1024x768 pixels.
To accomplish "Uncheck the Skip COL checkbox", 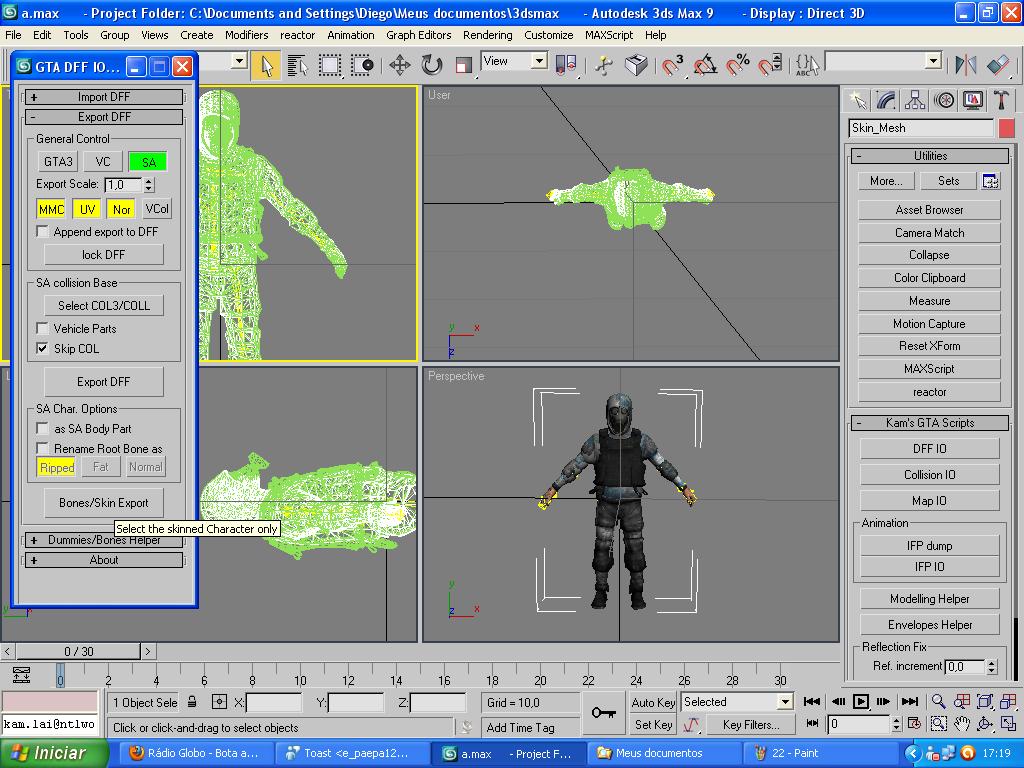I will 43,348.
